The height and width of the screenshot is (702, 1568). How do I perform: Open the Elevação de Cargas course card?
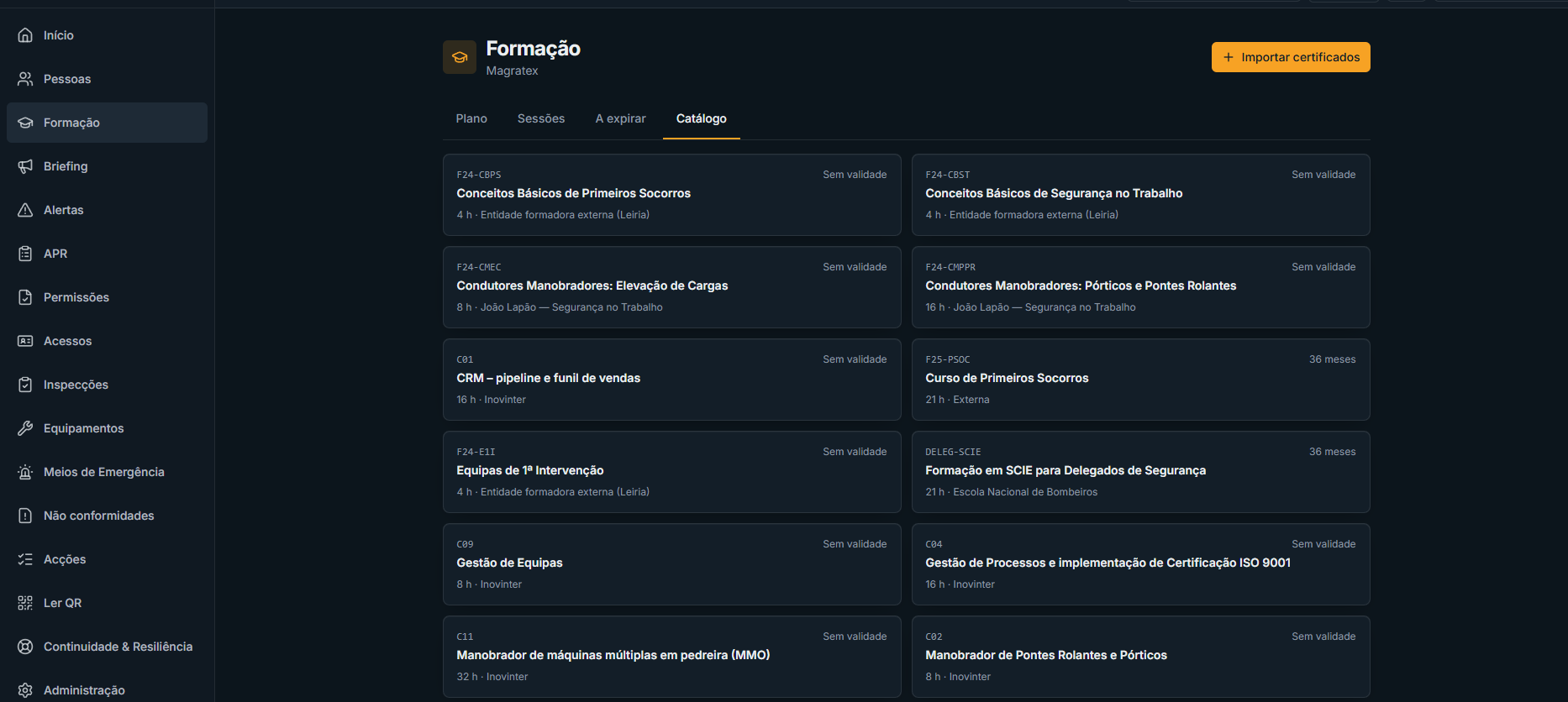click(672, 287)
